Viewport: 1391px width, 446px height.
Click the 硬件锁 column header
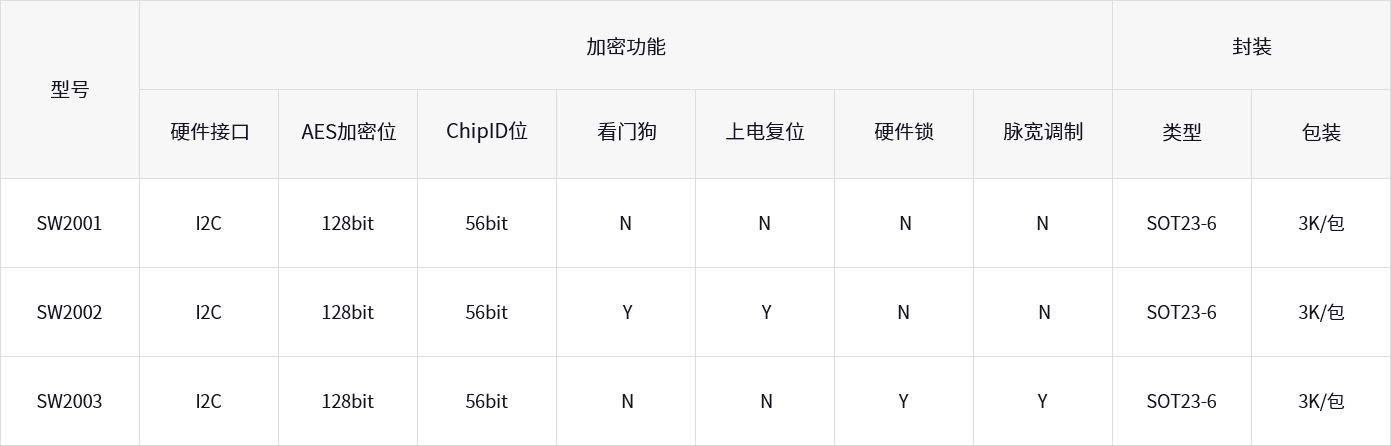[x=904, y=132]
